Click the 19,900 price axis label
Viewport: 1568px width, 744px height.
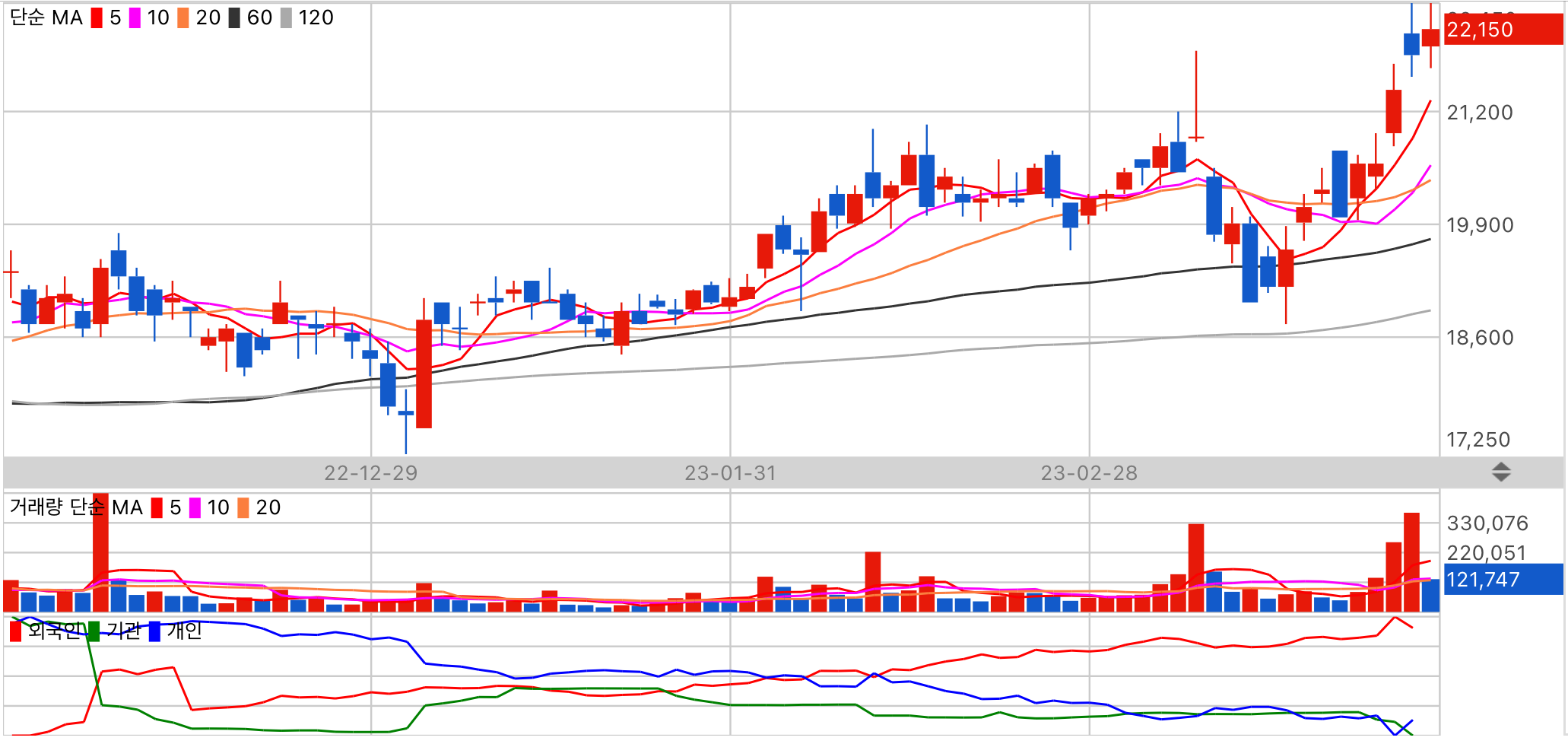[x=1480, y=225]
